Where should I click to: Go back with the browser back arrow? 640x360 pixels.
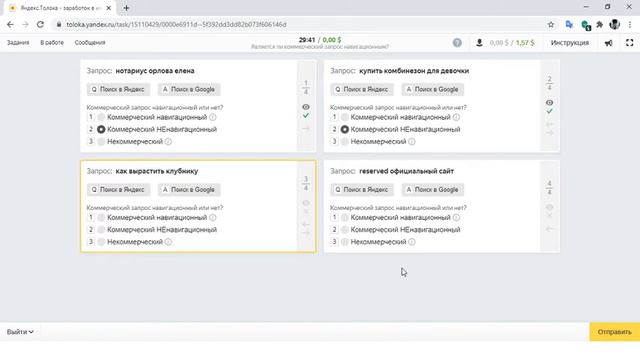coord(10,24)
